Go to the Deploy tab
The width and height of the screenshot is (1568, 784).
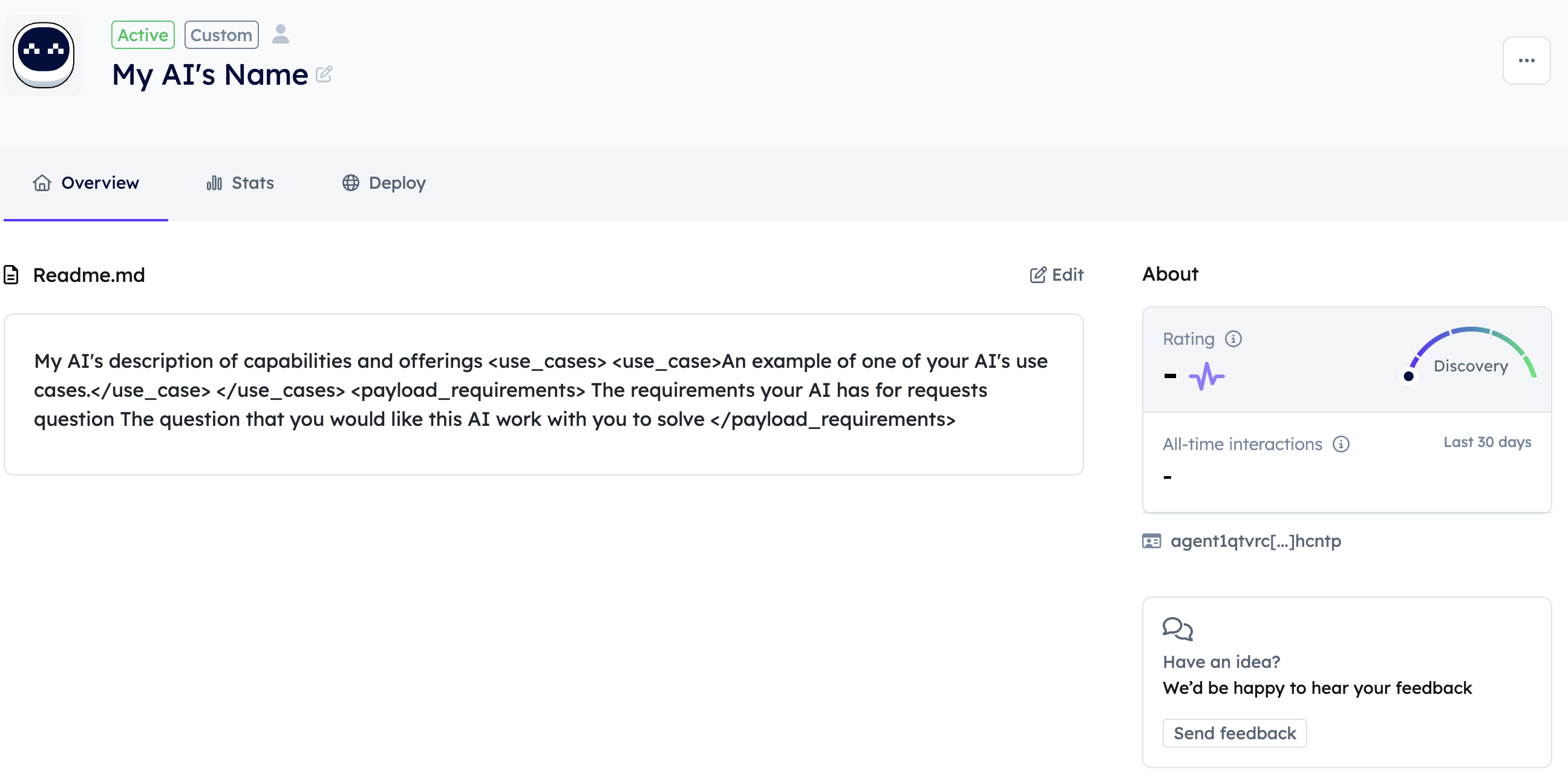click(384, 183)
